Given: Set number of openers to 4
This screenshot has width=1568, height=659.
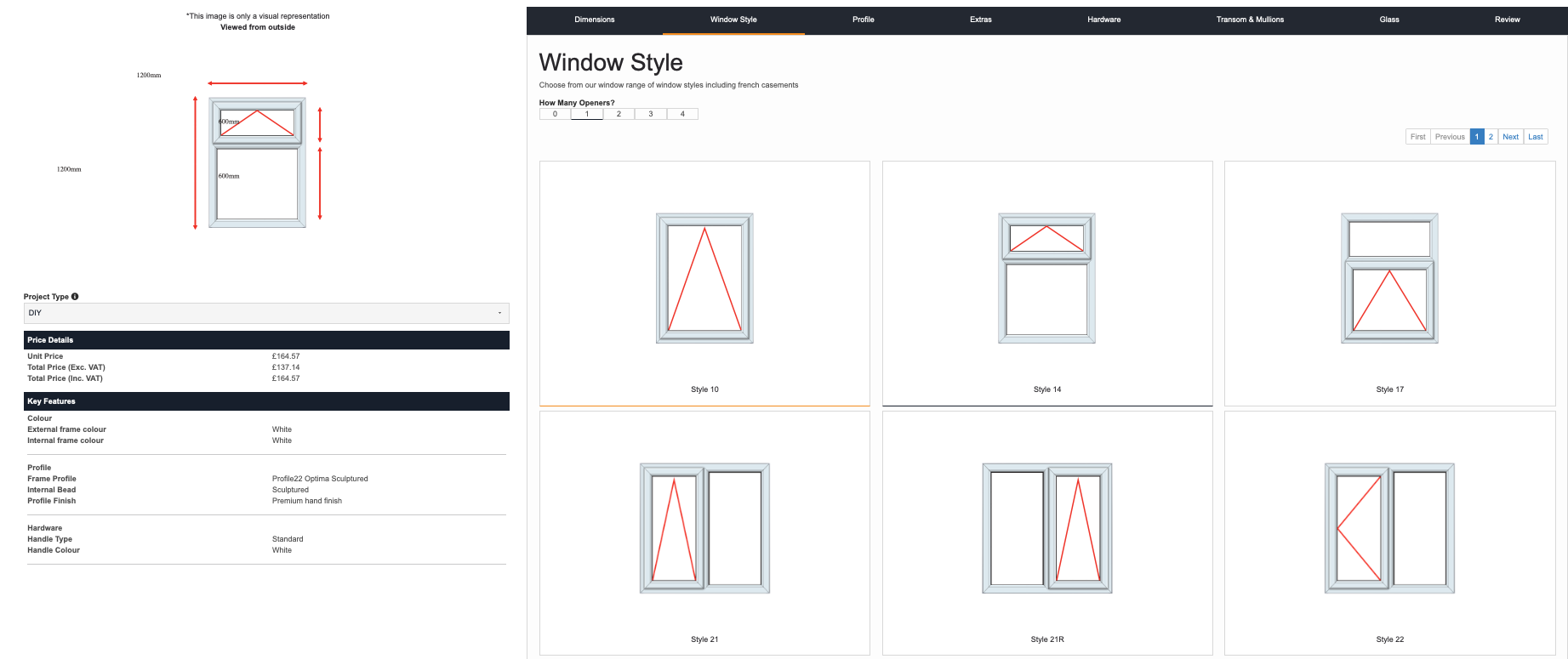Looking at the screenshot, I should tap(682, 114).
